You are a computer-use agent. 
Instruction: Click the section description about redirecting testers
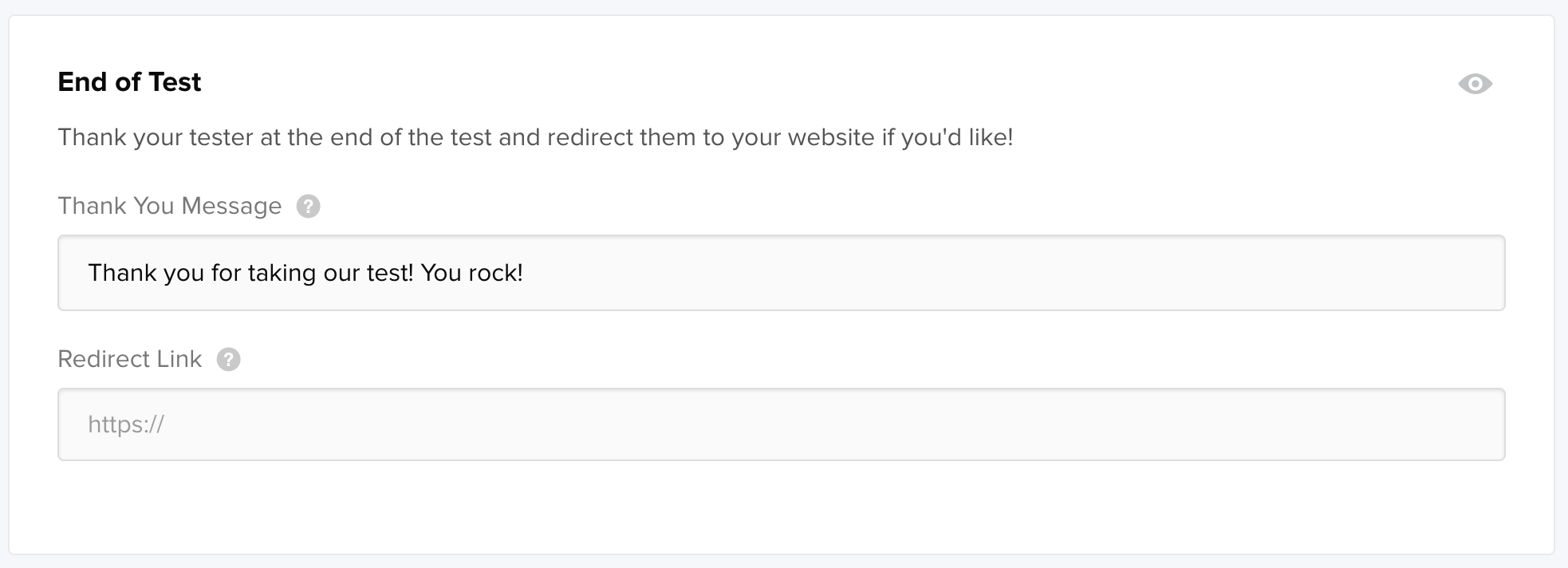tap(535, 137)
